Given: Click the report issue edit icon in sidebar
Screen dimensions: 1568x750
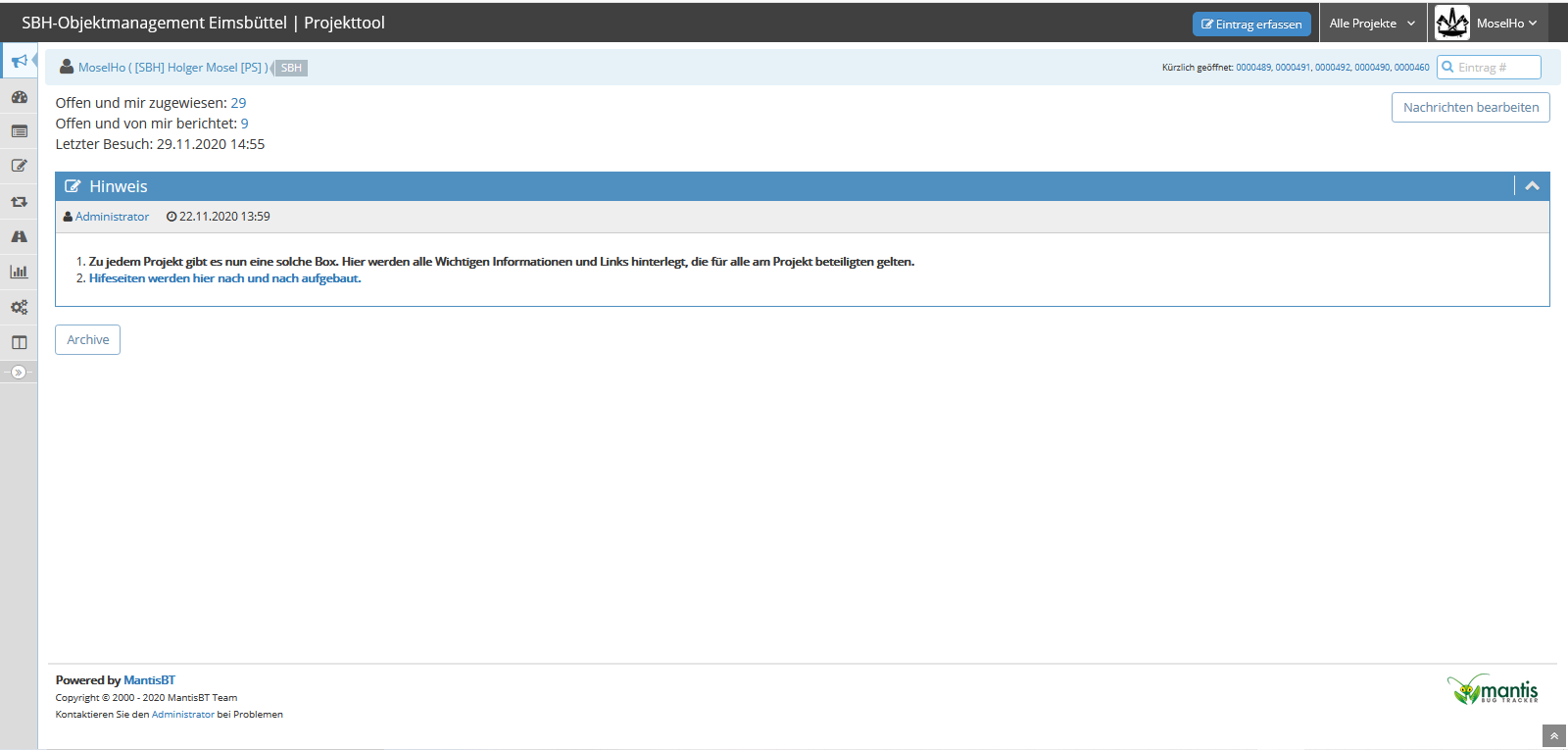Looking at the screenshot, I should 19,166.
